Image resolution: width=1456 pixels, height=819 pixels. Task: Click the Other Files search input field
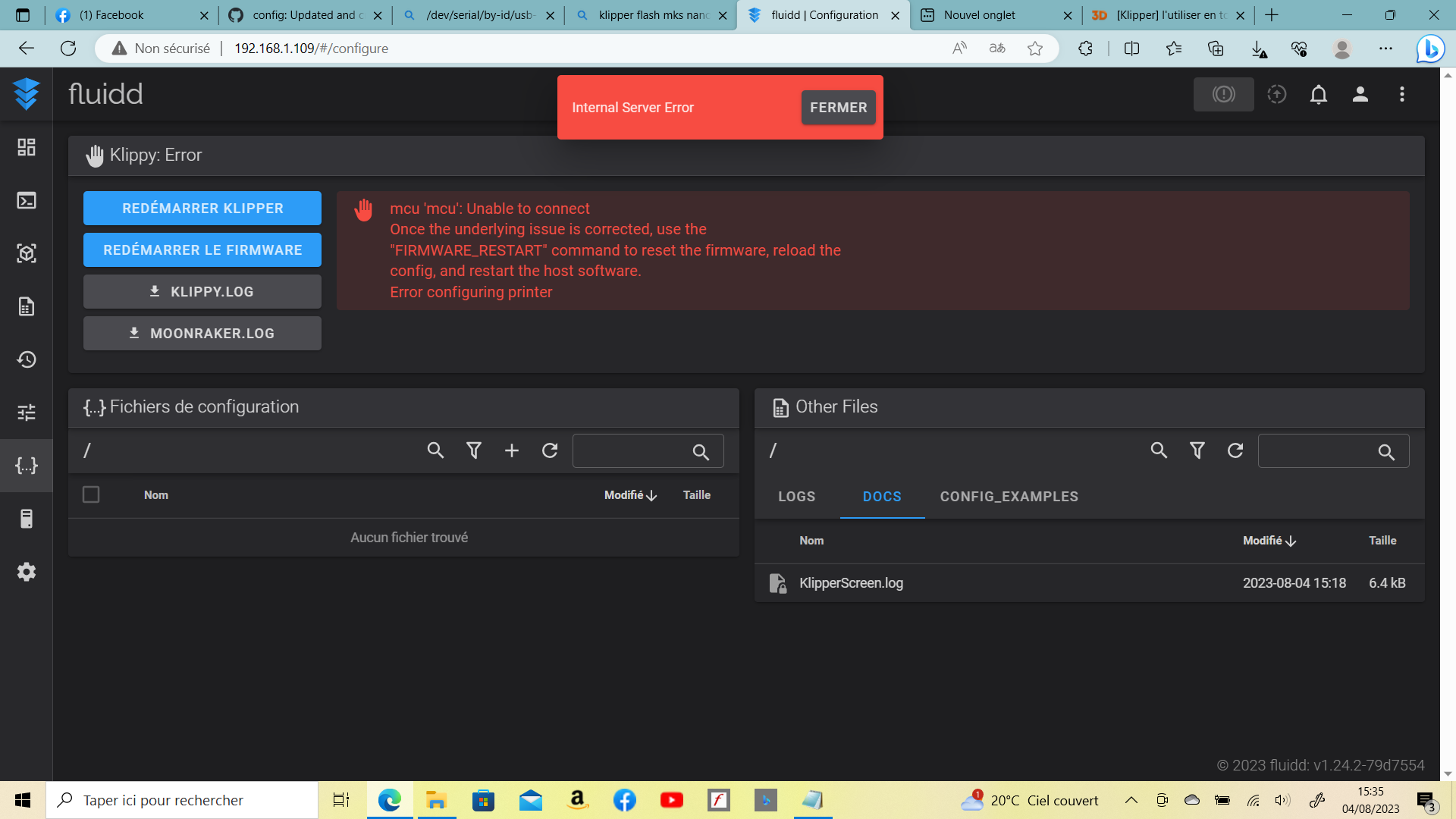click(1333, 451)
